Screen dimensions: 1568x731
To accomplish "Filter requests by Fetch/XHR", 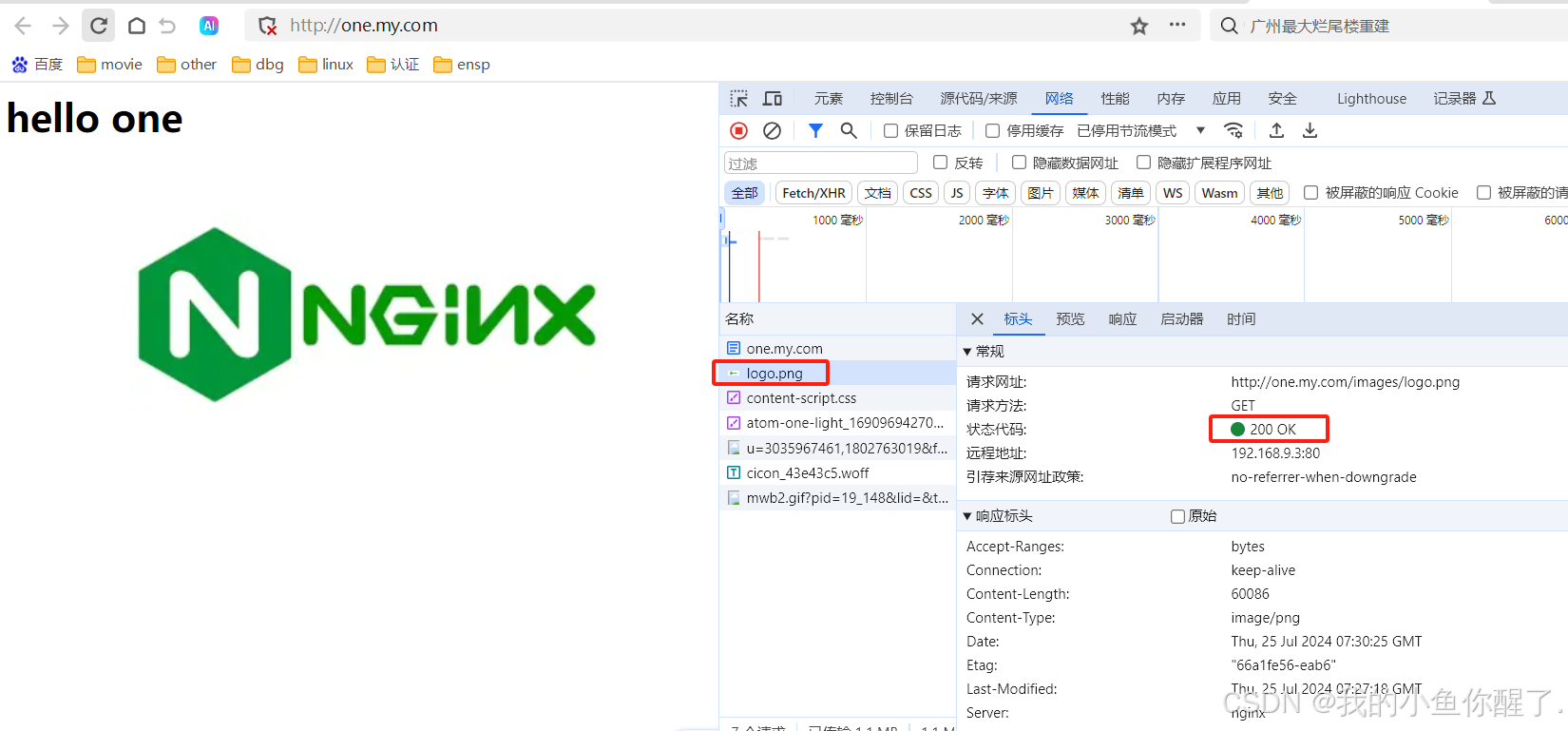I will [813, 193].
